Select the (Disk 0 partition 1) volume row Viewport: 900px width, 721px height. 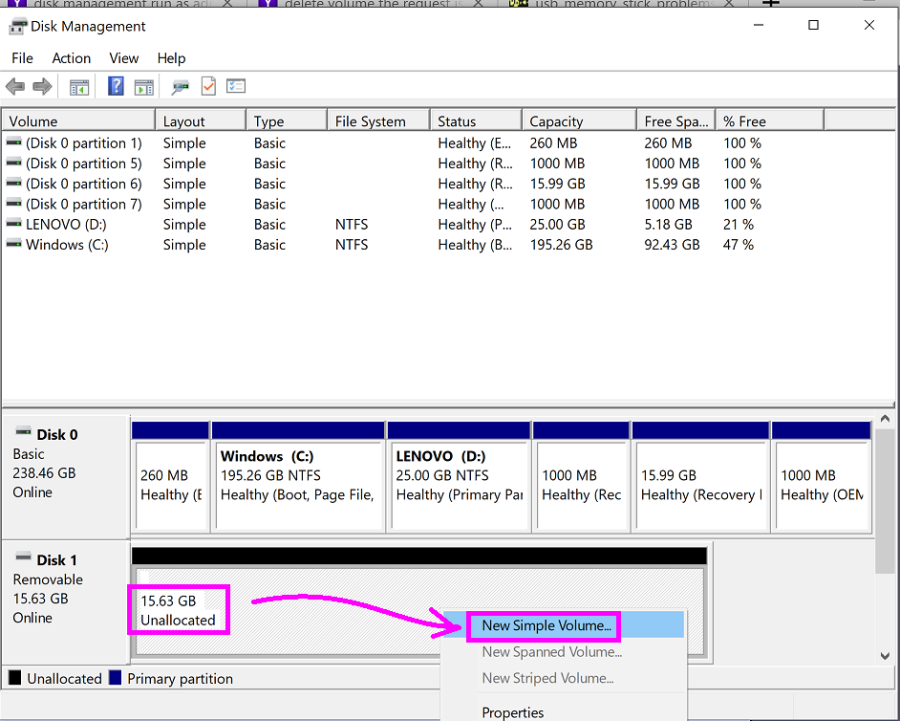click(x=413, y=142)
